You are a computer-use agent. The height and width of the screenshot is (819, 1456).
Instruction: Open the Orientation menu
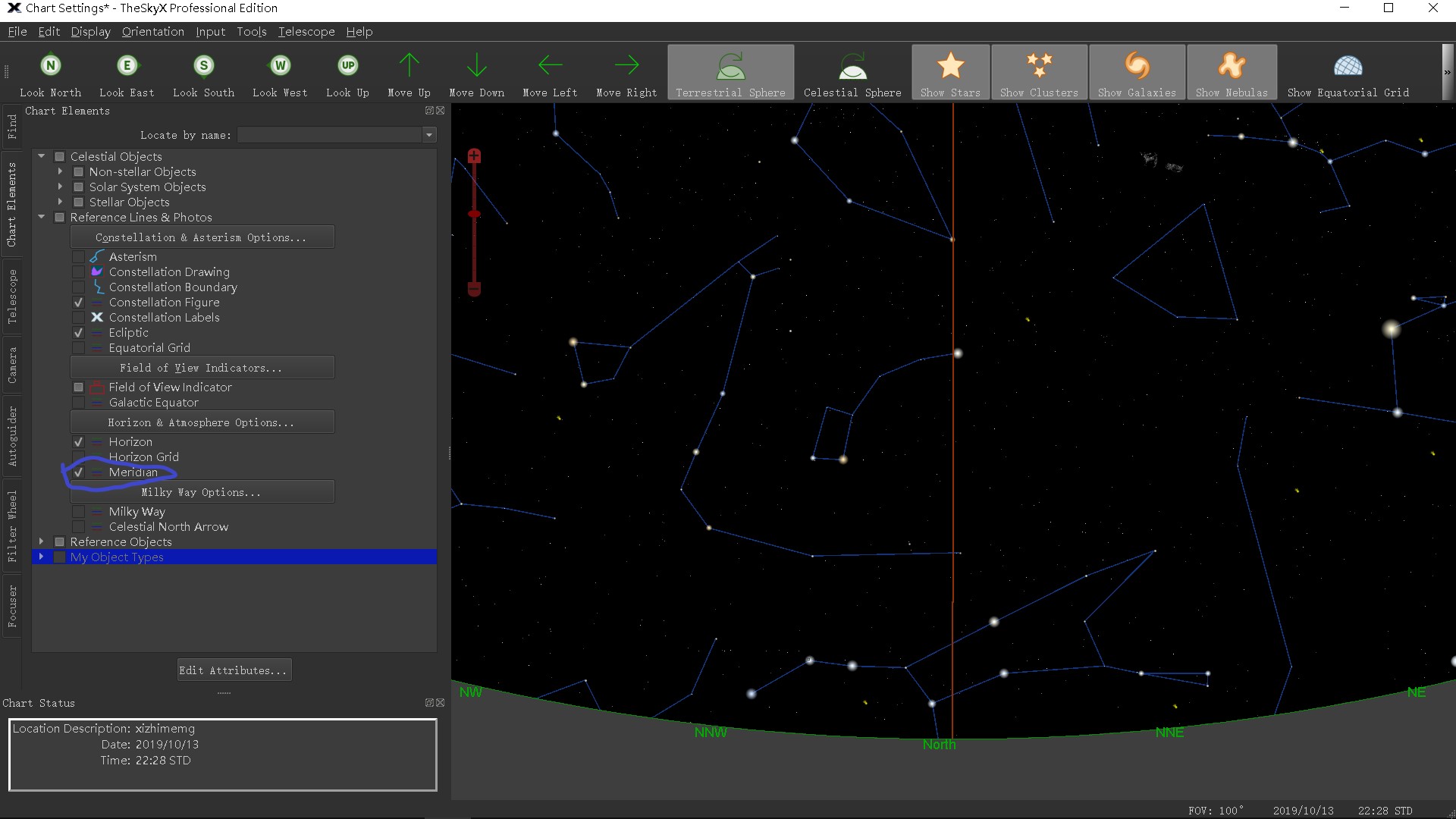(151, 31)
